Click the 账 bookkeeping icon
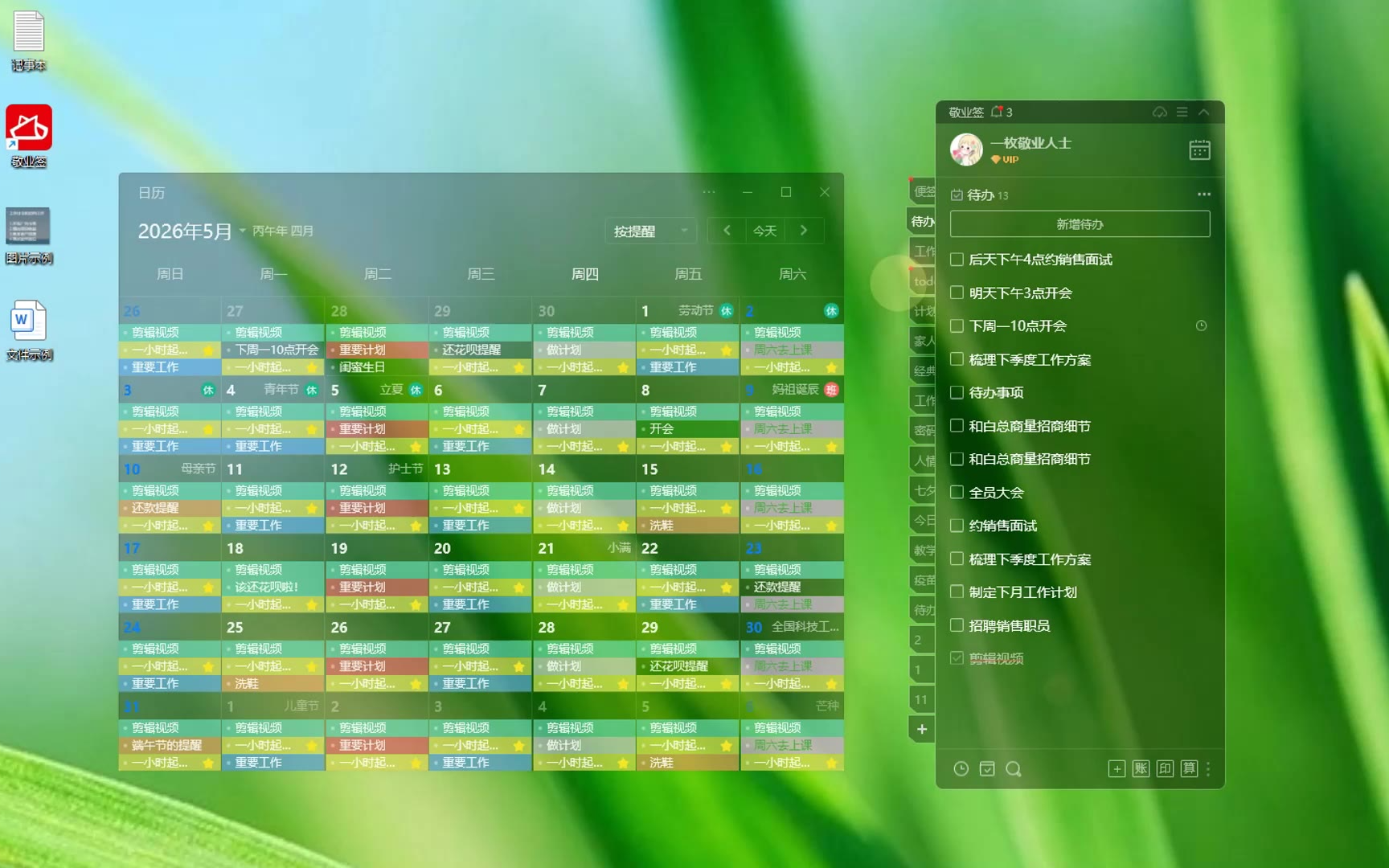 pyautogui.click(x=1141, y=769)
